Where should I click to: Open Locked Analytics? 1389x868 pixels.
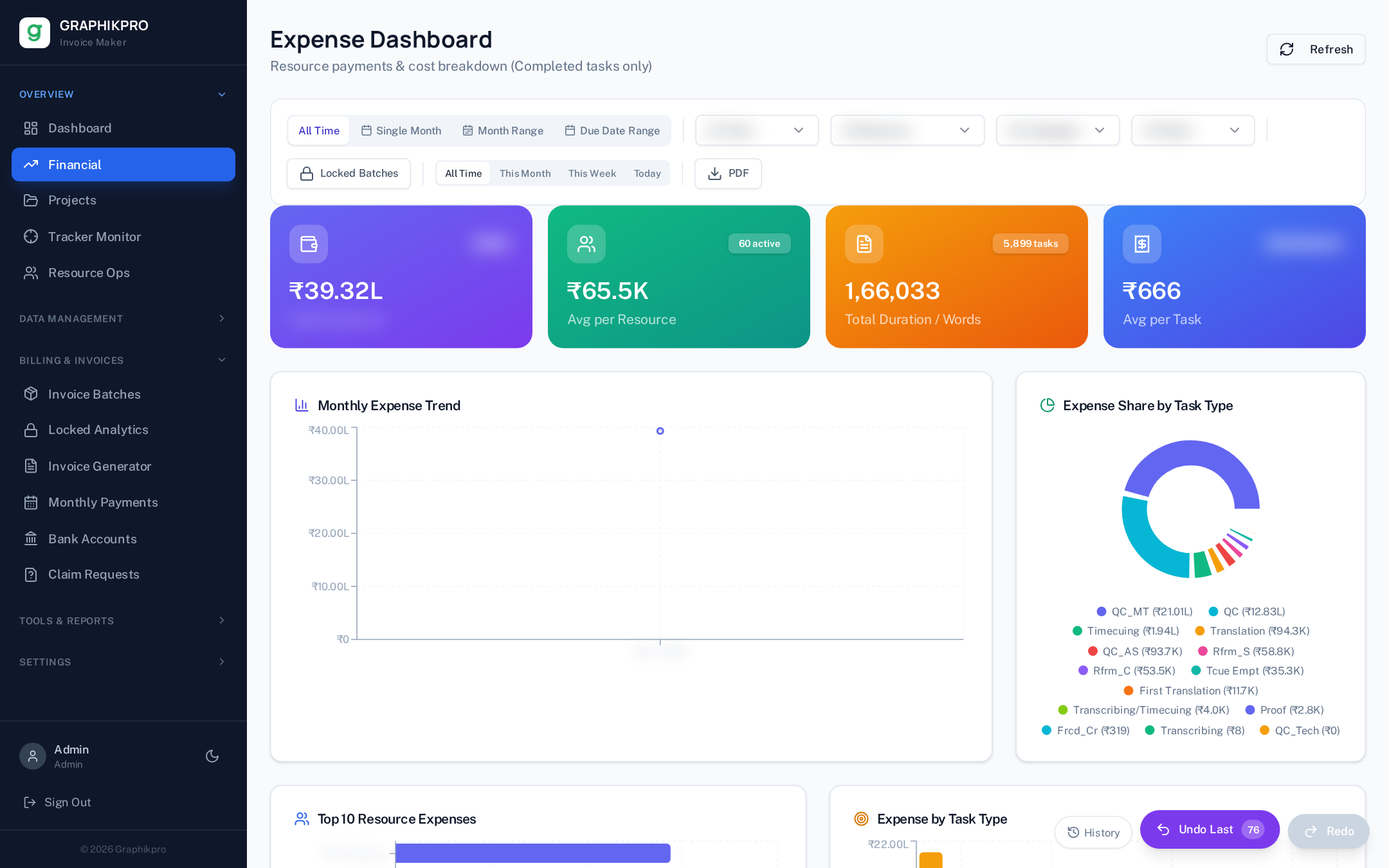123,429
